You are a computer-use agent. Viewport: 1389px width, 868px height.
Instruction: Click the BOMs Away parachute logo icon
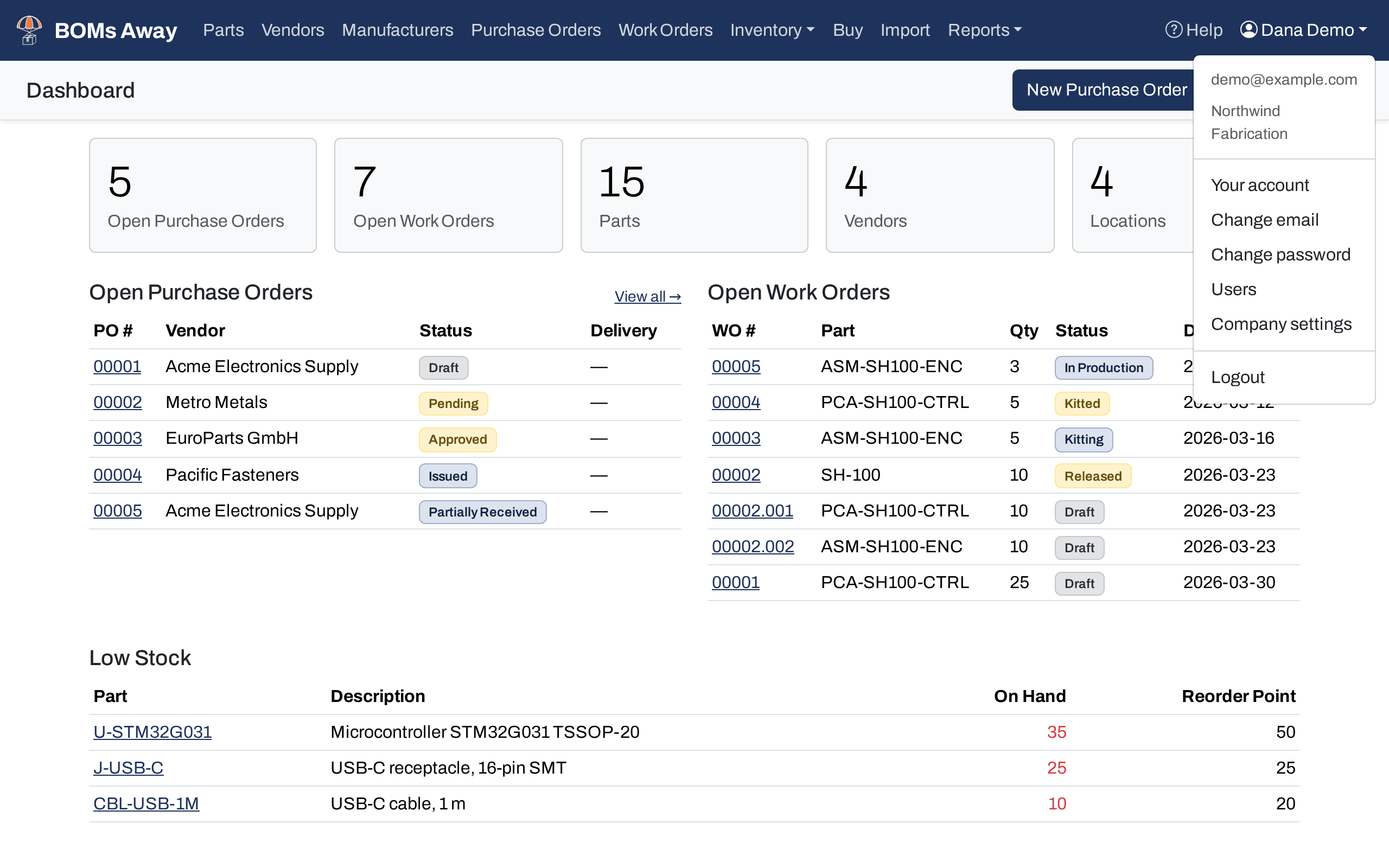29,30
